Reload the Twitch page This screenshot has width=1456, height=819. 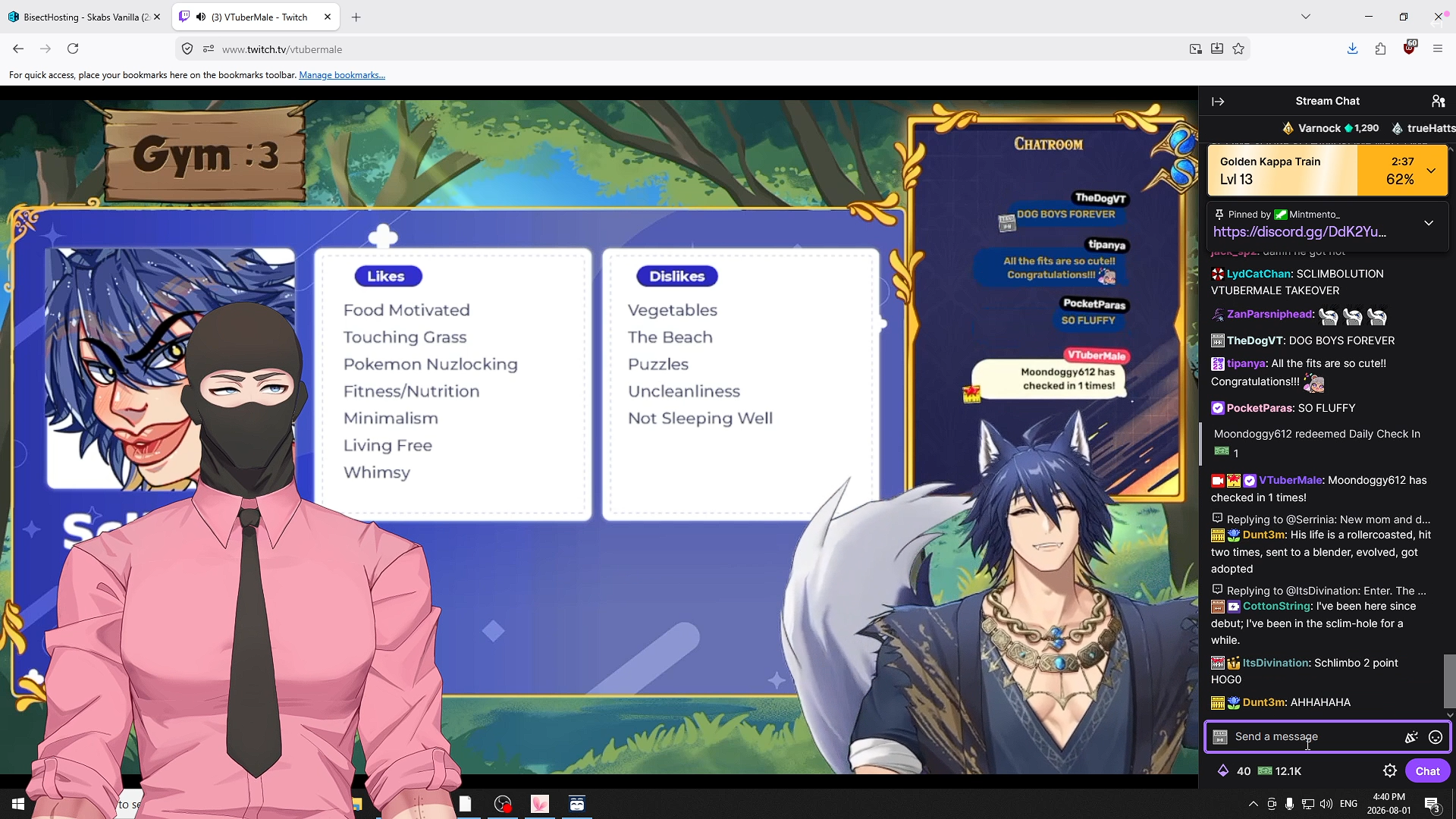tap(73, 49)
